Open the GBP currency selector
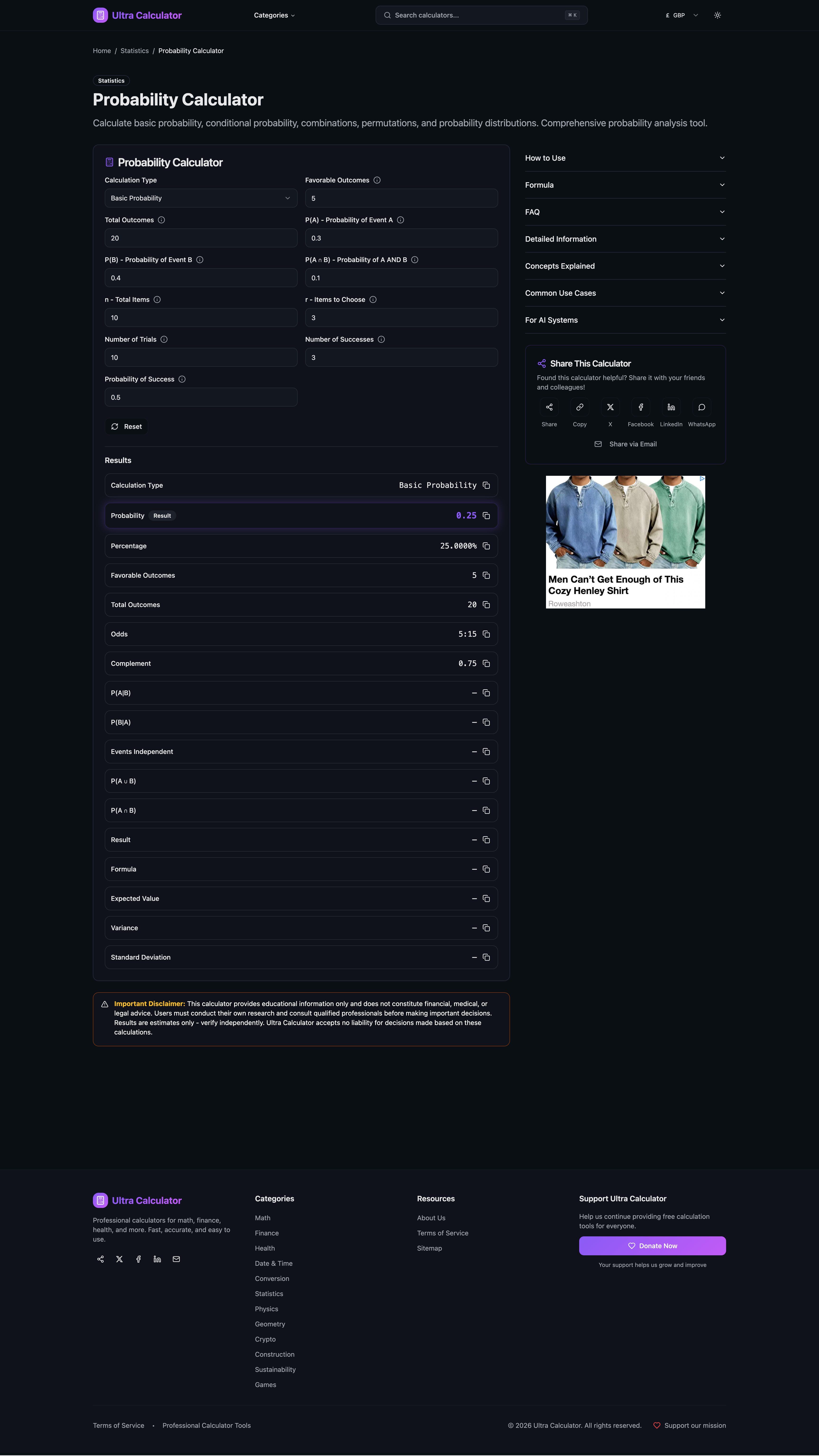819x1456 pixels. [x=681, y=15]
